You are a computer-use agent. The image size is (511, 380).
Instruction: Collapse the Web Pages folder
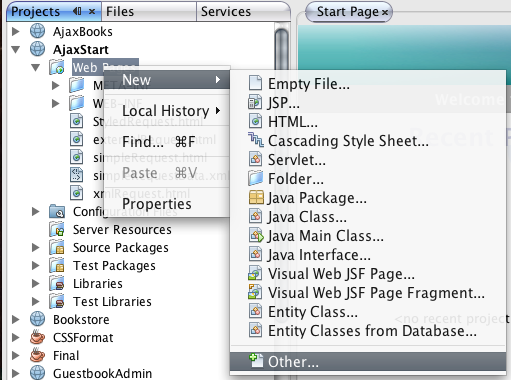[35, 68]
